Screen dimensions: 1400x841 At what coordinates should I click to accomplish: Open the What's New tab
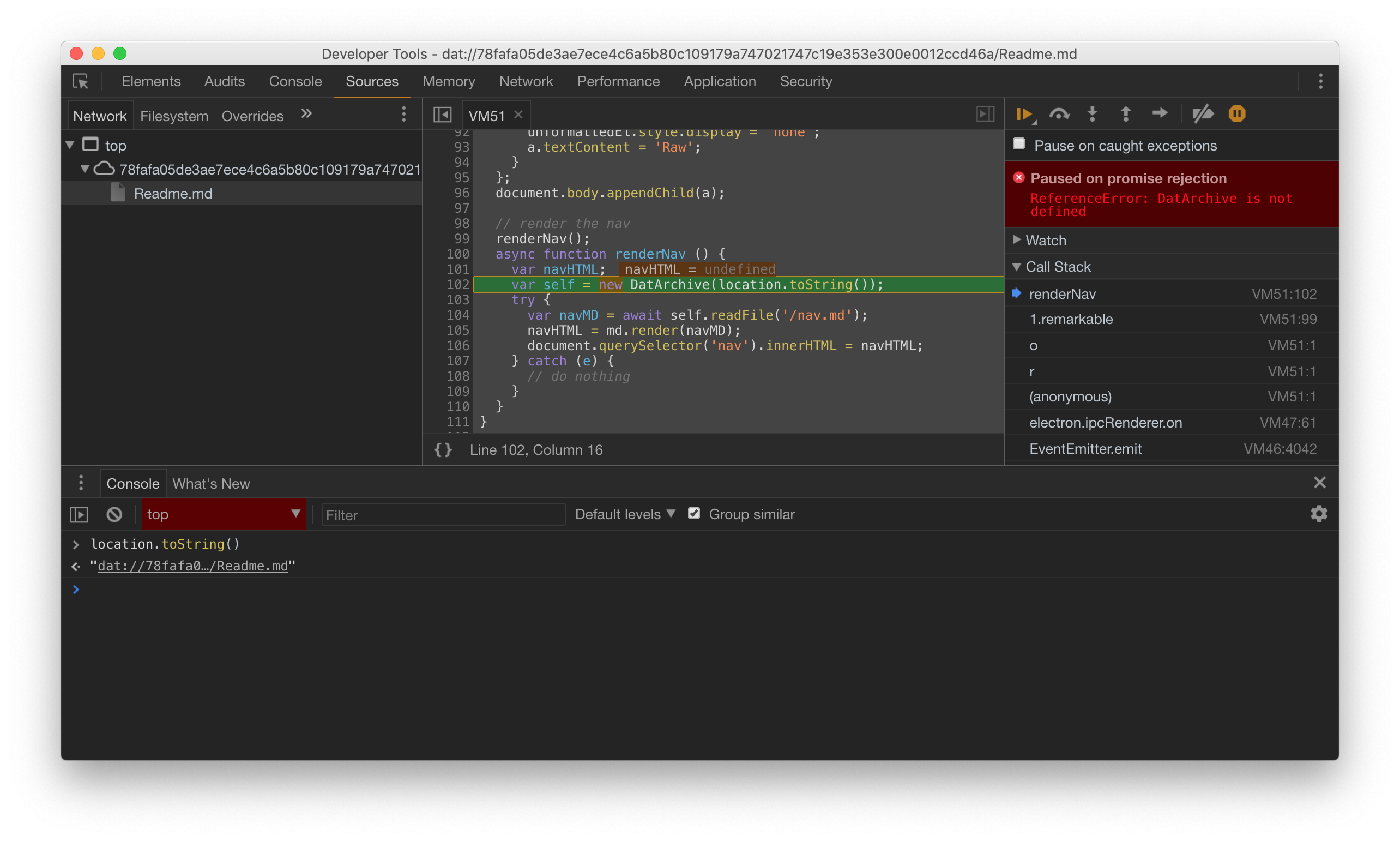coord(210,483)
